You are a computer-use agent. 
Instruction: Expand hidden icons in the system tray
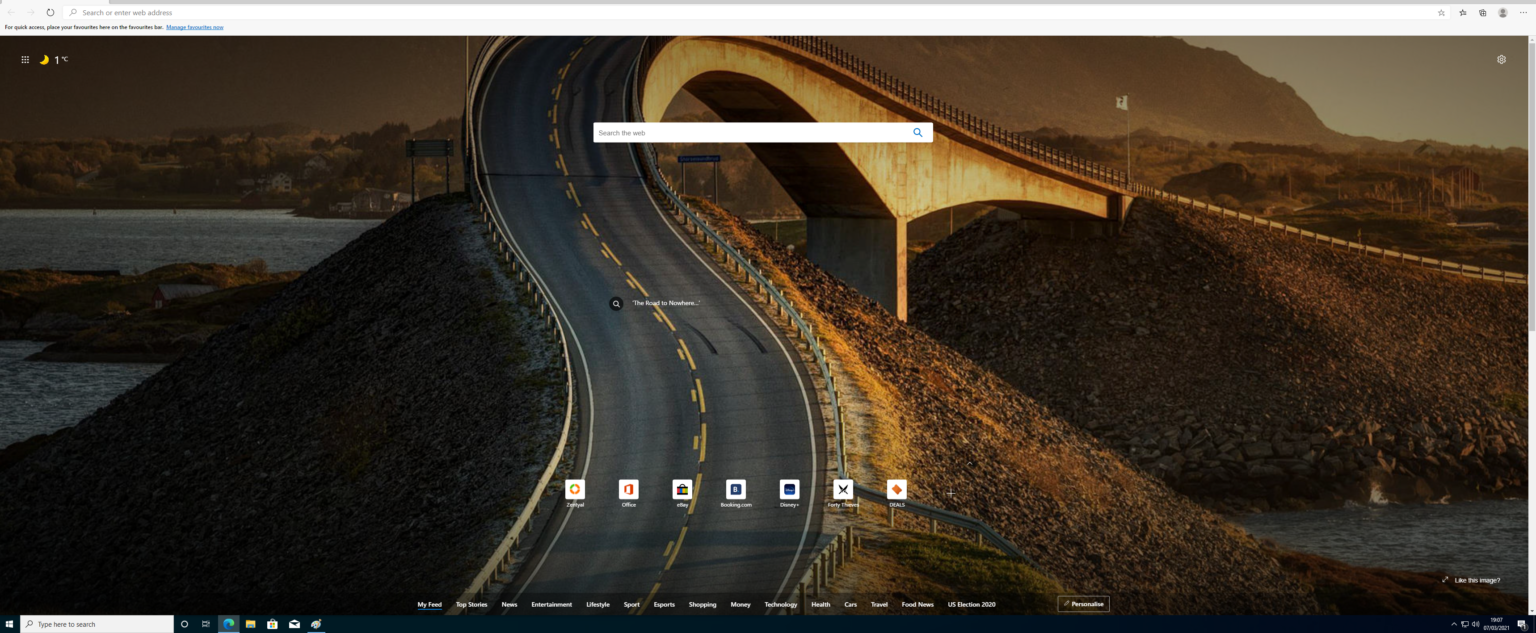[1452, 623]
